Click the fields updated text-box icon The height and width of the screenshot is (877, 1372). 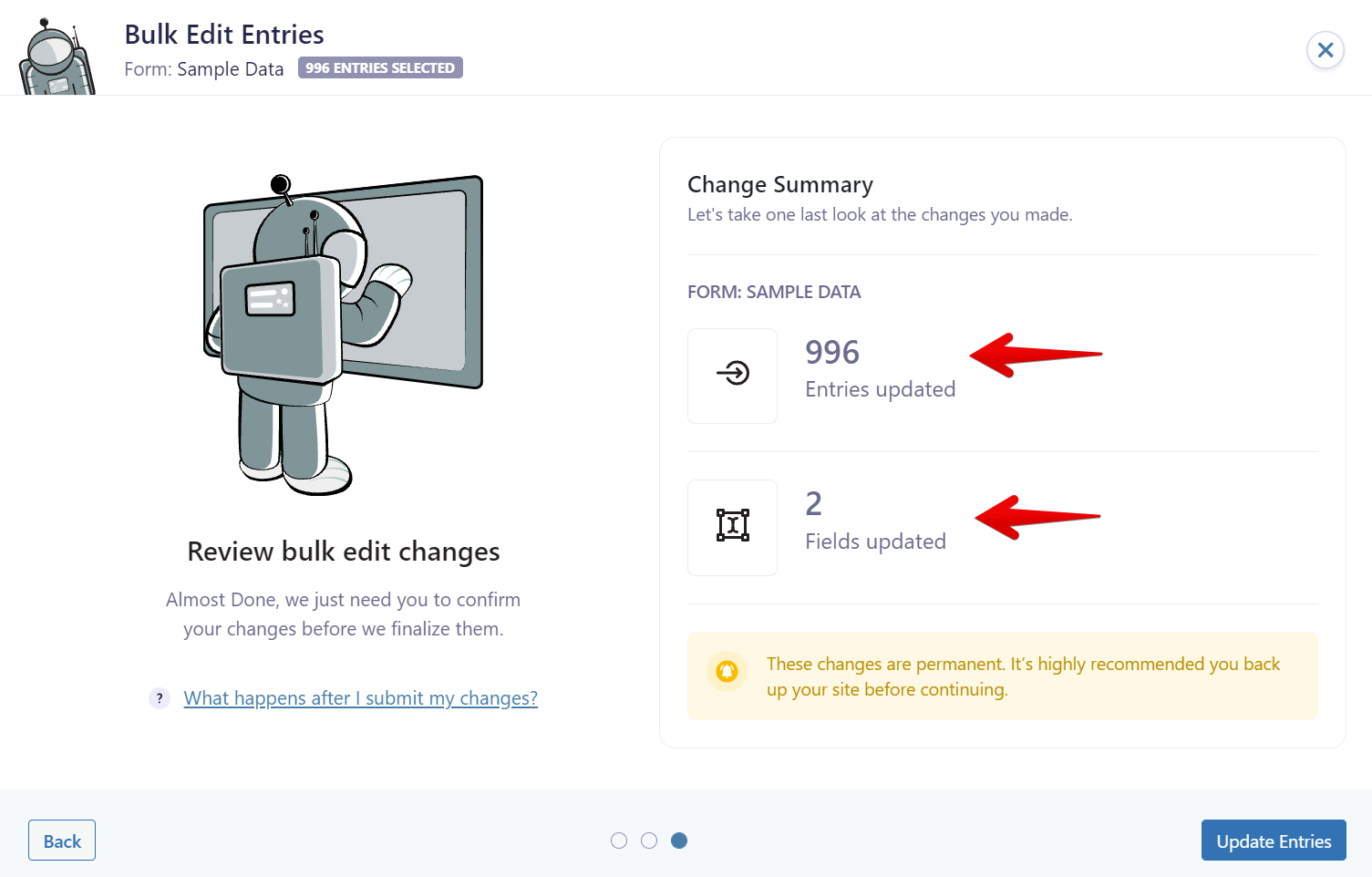[732, 526]
